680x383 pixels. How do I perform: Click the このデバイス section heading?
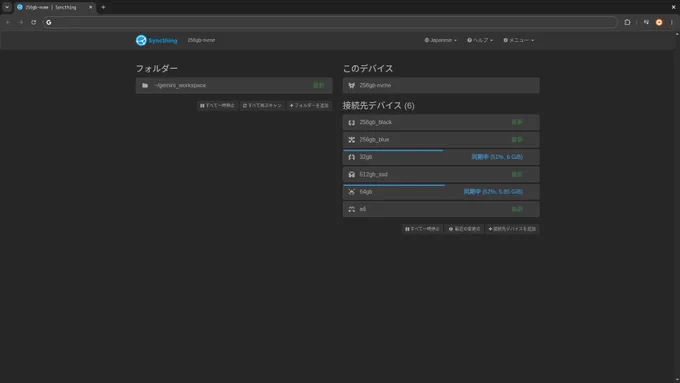coord(368,69)
